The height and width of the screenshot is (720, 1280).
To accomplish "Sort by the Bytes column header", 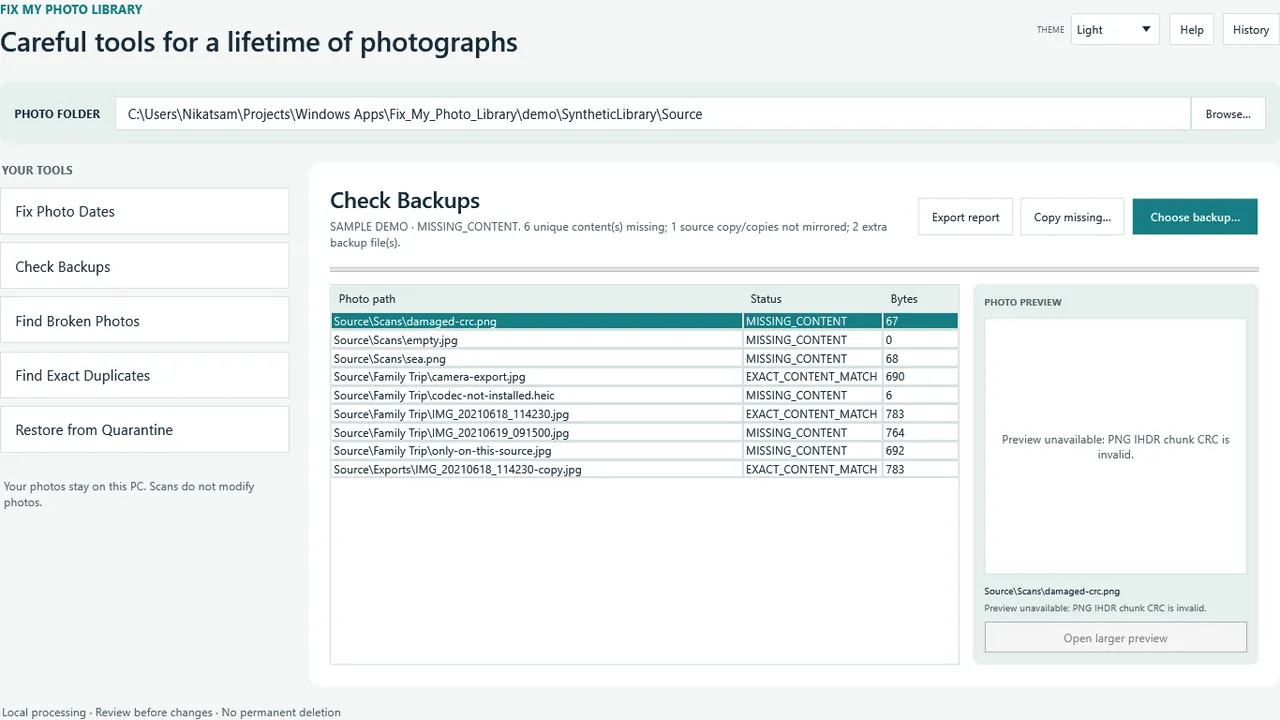I will point(920,299).
